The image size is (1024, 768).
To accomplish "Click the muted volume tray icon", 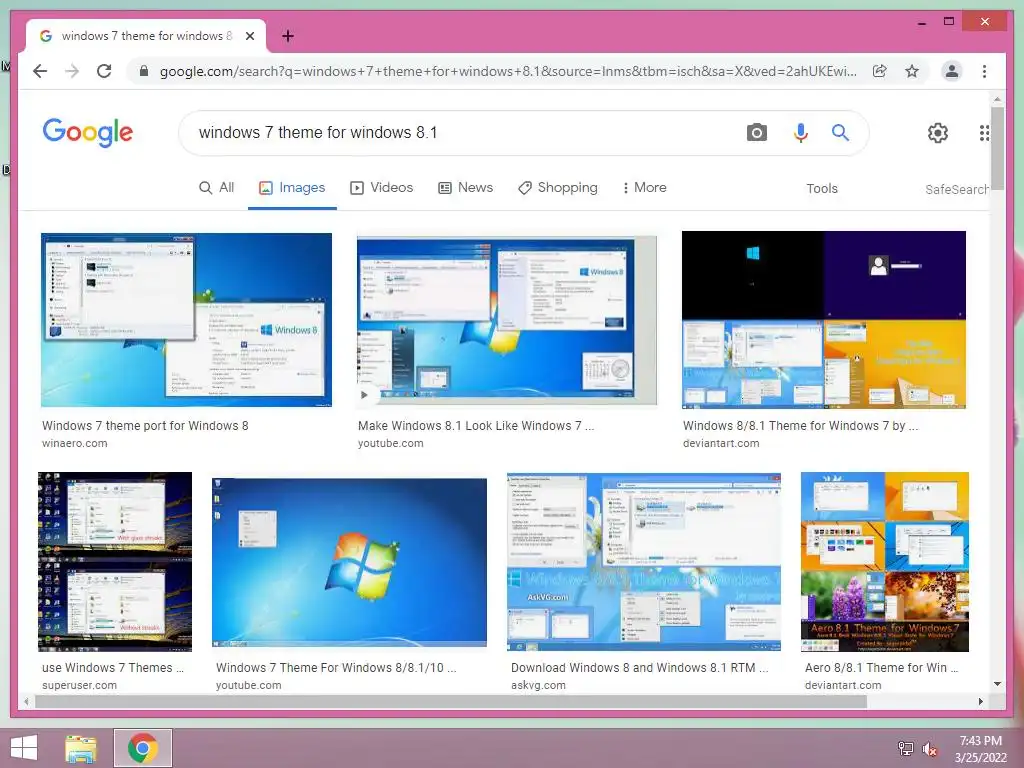I will pyautogui.click(x=929, y=749).
